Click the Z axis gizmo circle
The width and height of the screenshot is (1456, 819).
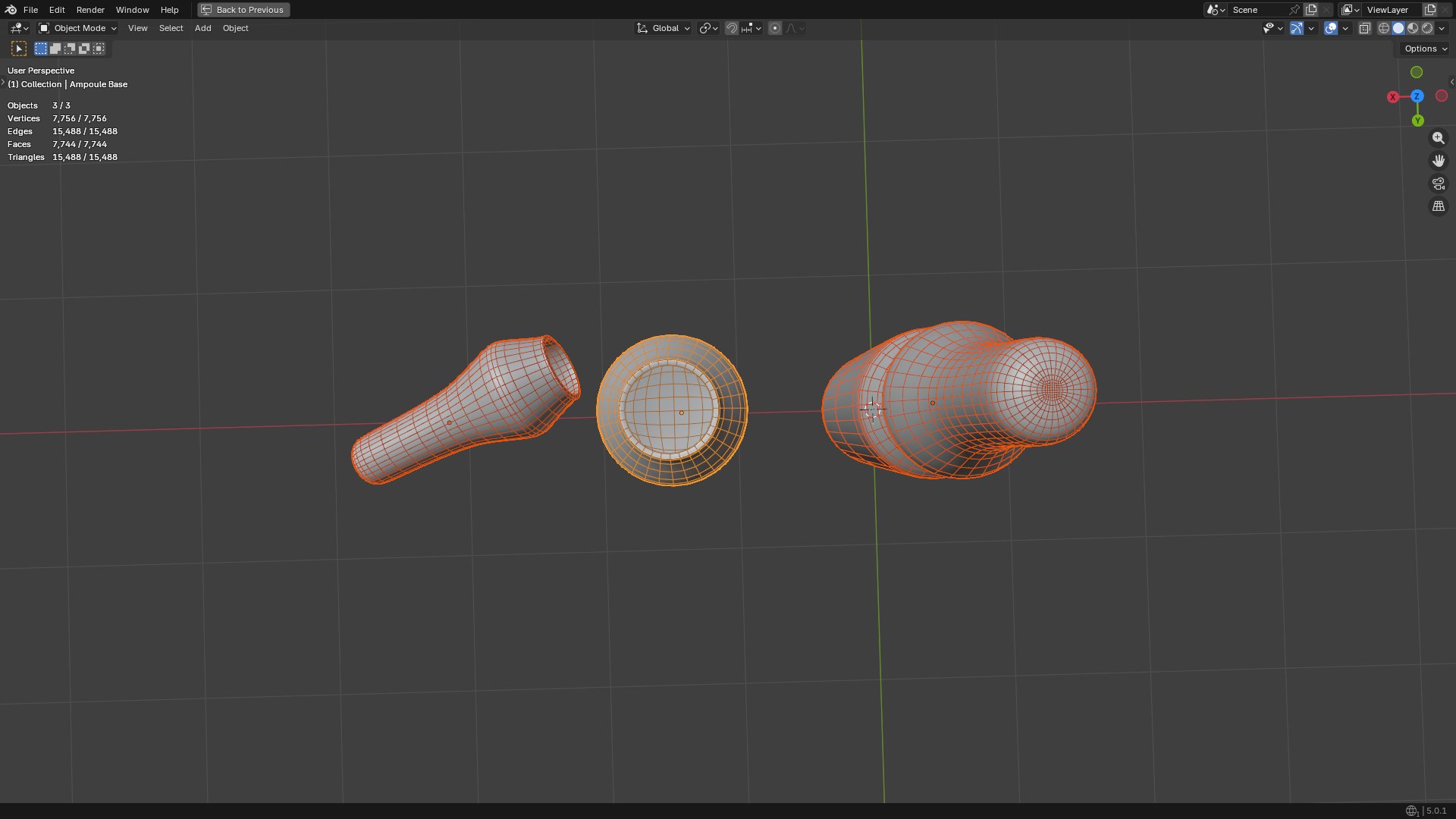click(1417, 96)
